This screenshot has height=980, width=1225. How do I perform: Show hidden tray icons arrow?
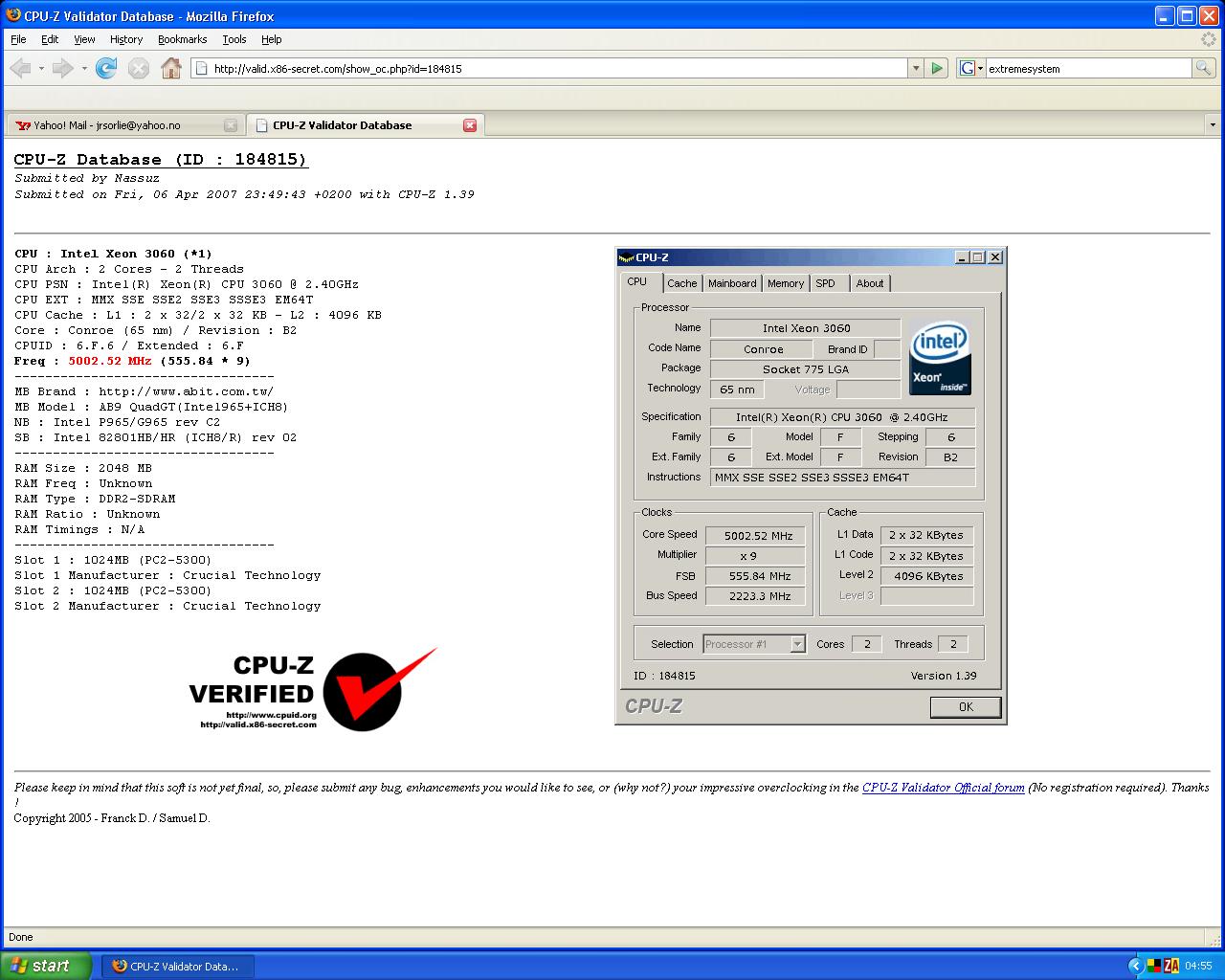[1136, 966]
